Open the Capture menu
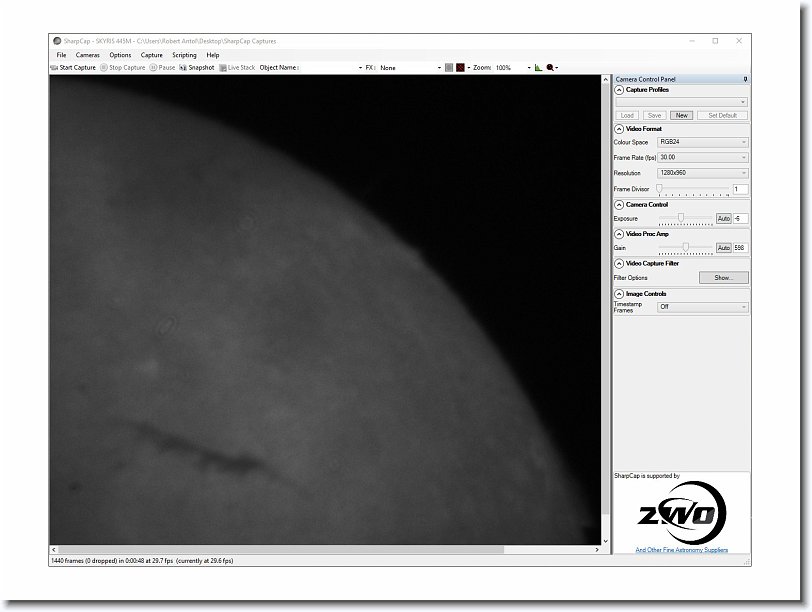 pos(152,55)
